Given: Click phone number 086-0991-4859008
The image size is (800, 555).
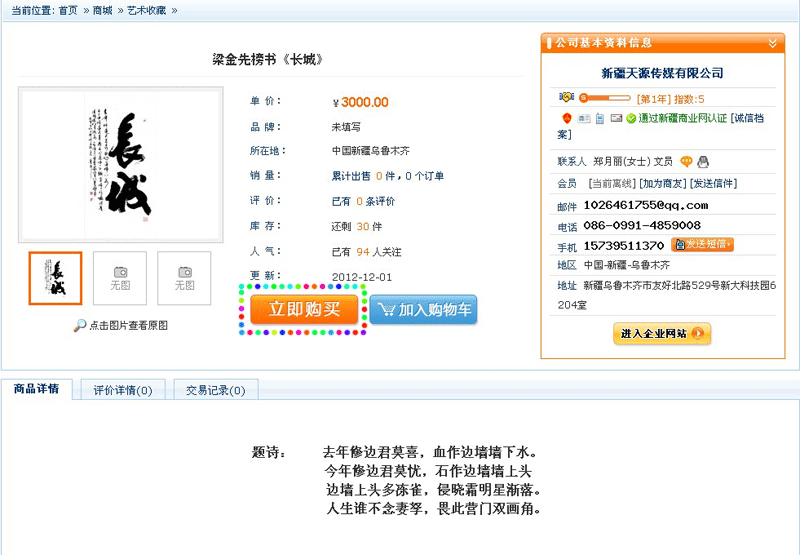Looking at the screenshot, I should (x=642, y=225).
